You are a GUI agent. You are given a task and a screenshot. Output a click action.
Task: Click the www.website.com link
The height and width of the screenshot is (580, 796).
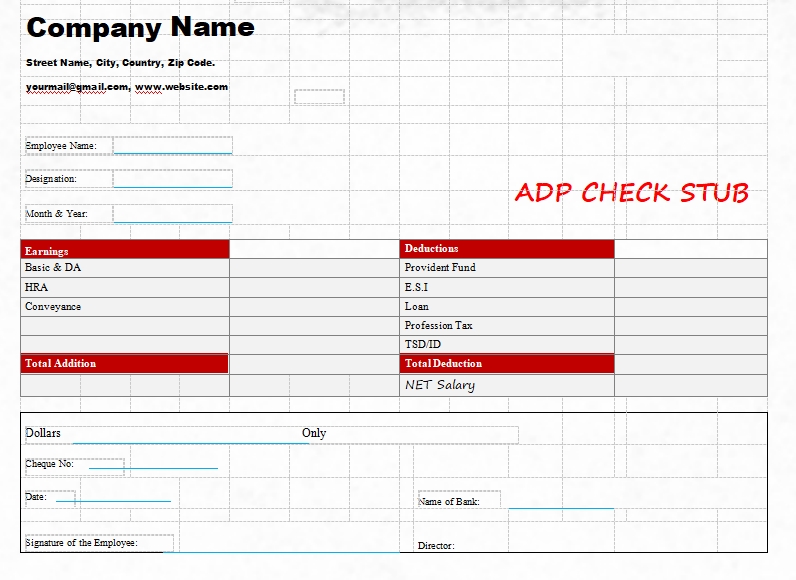pos(181,87)
